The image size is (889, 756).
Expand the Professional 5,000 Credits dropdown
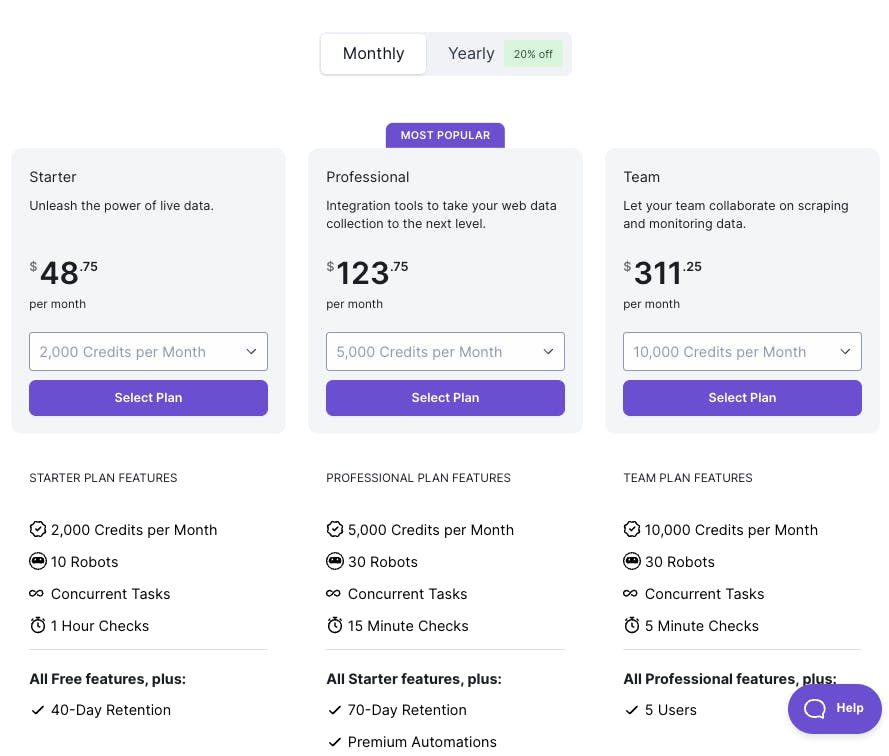445,352
